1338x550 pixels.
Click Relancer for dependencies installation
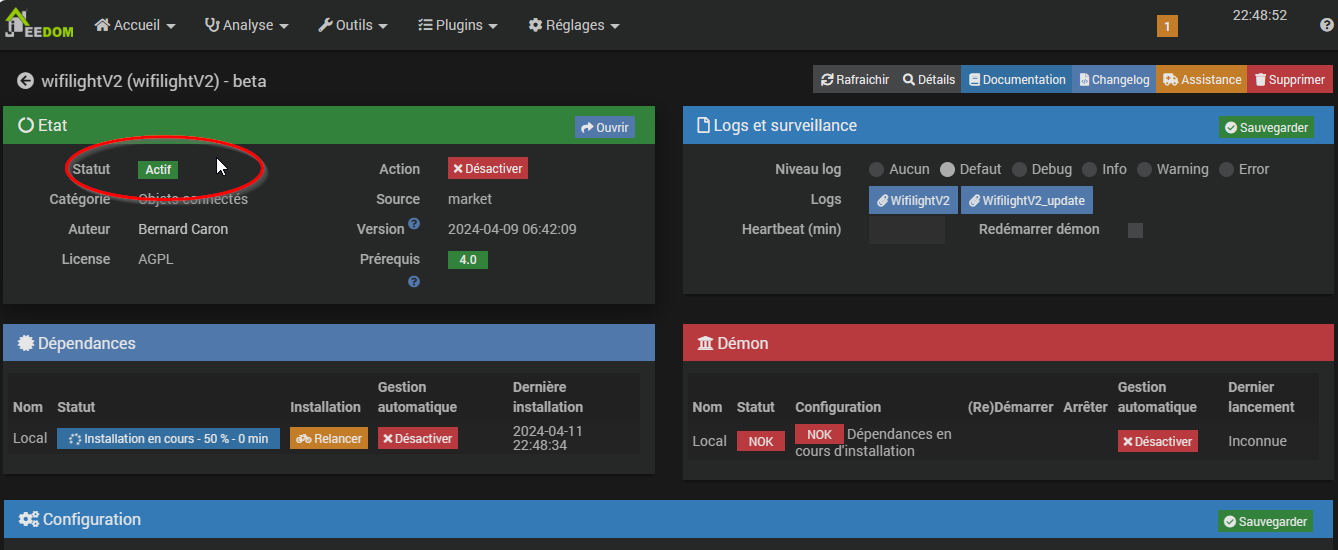[329, 438]
